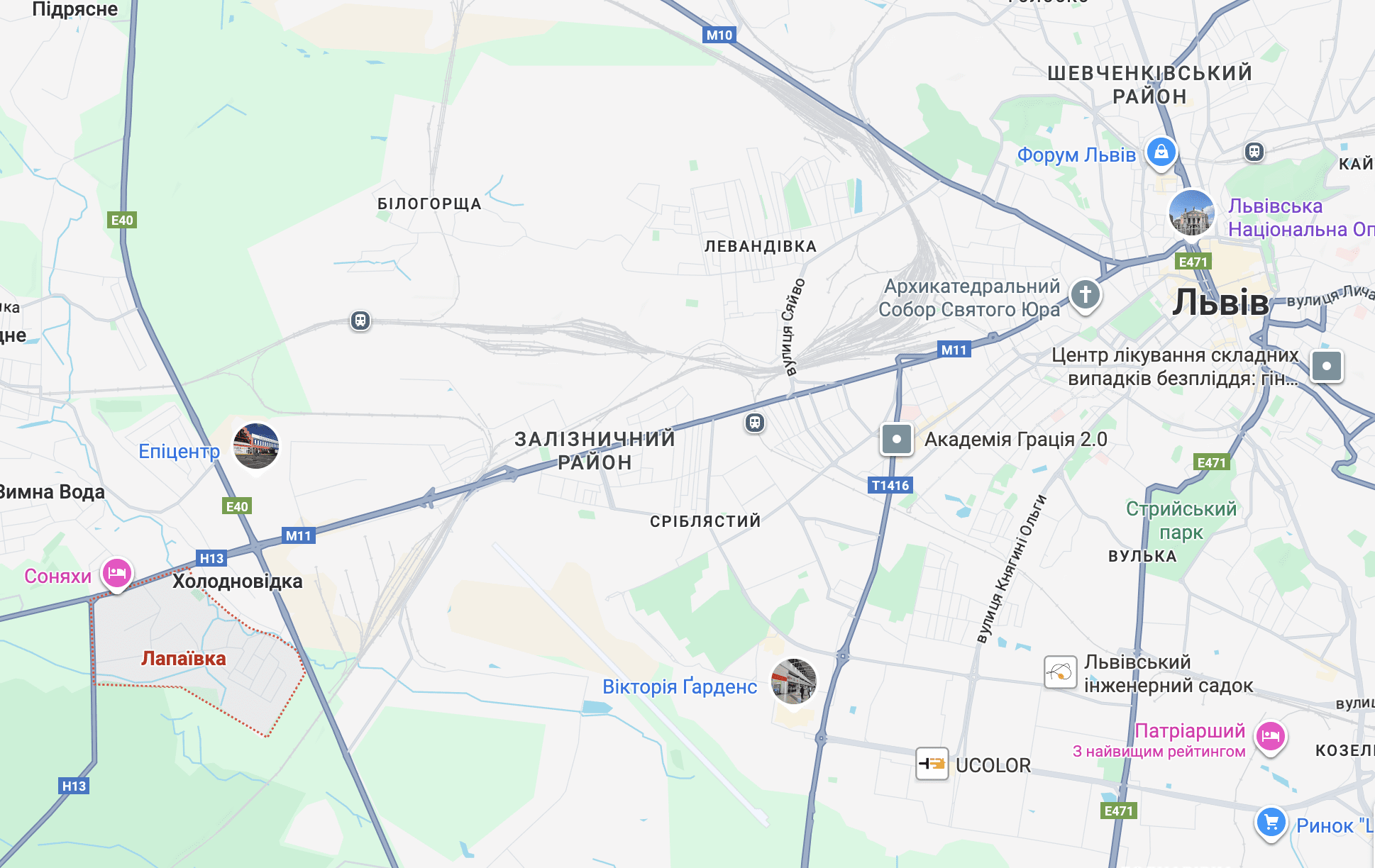Select the Патріарший hotel bed icon
Viewport: 1375px width, 868px height.
pyautogui.click(x=1270, y=737)
